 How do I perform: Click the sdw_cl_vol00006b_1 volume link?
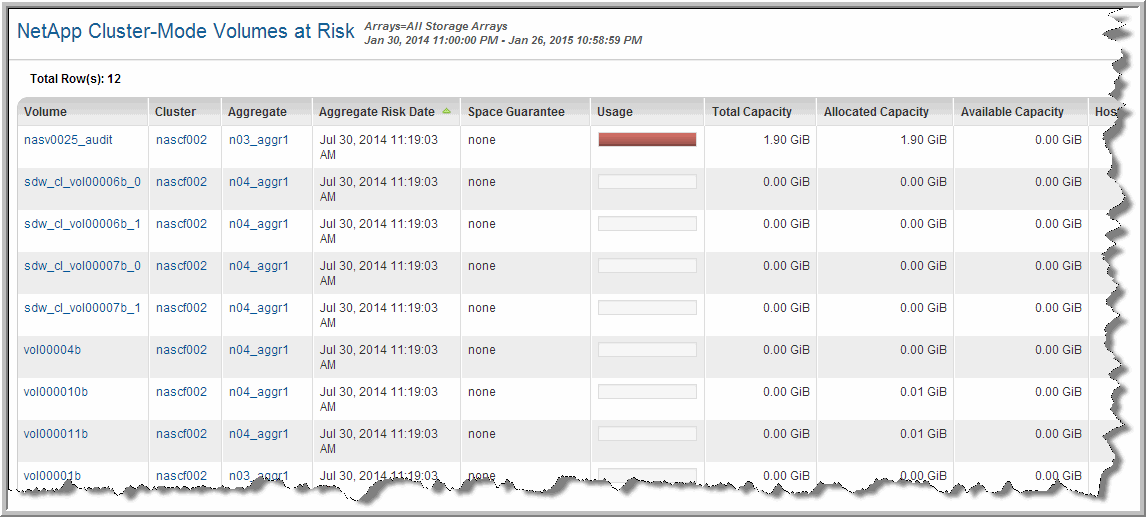click(82, 224)
